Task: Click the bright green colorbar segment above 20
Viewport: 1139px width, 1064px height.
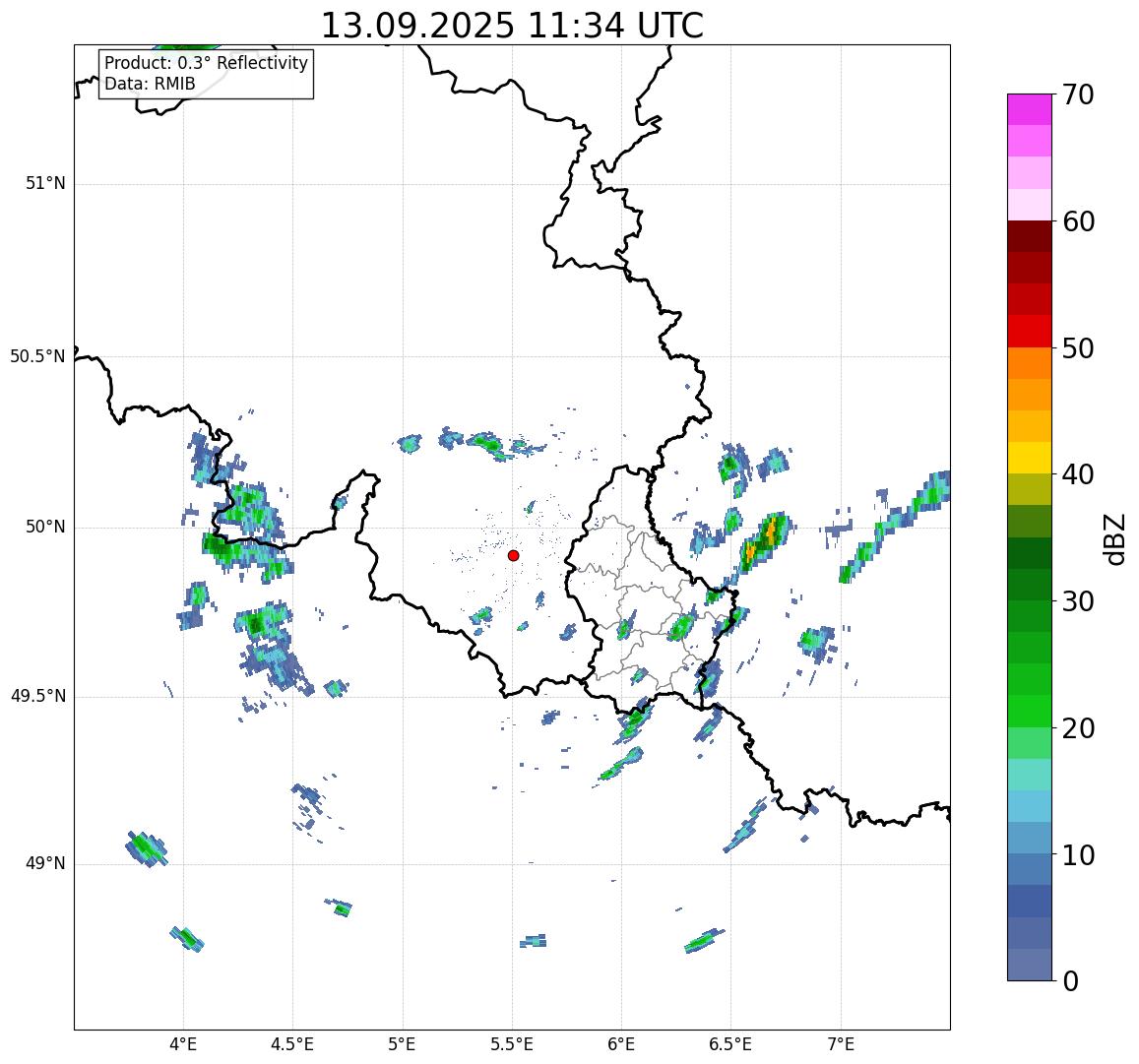Action: [1030, 711]
